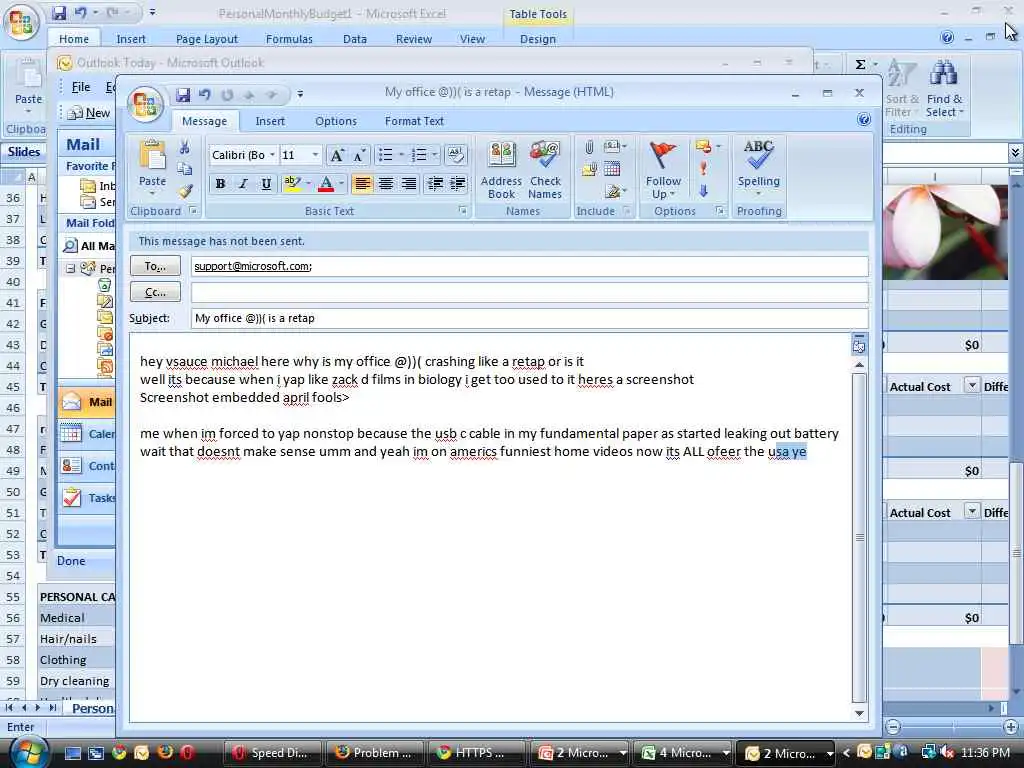Toggle Italic formatting

244,184
